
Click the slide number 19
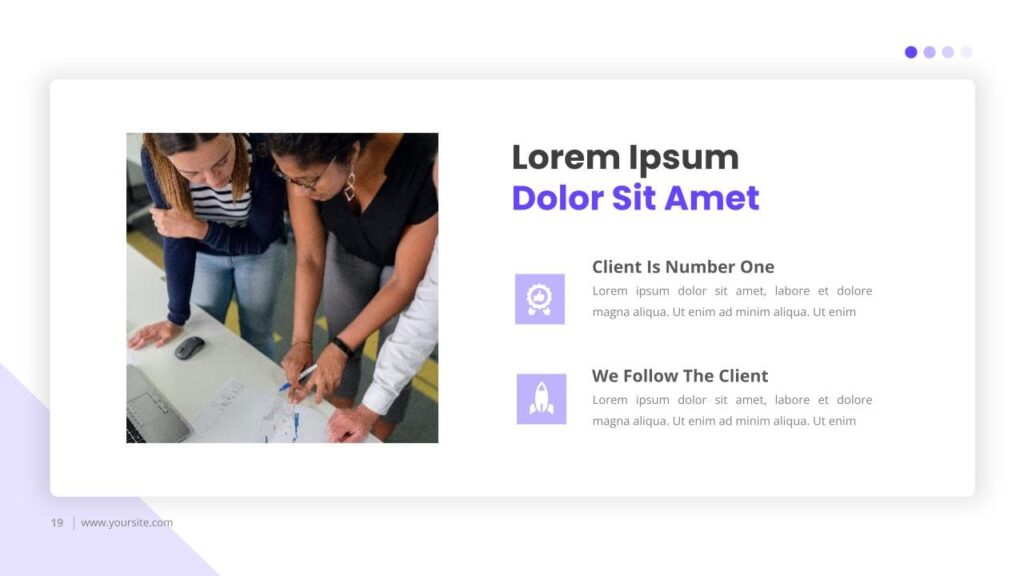coord(57,522)
